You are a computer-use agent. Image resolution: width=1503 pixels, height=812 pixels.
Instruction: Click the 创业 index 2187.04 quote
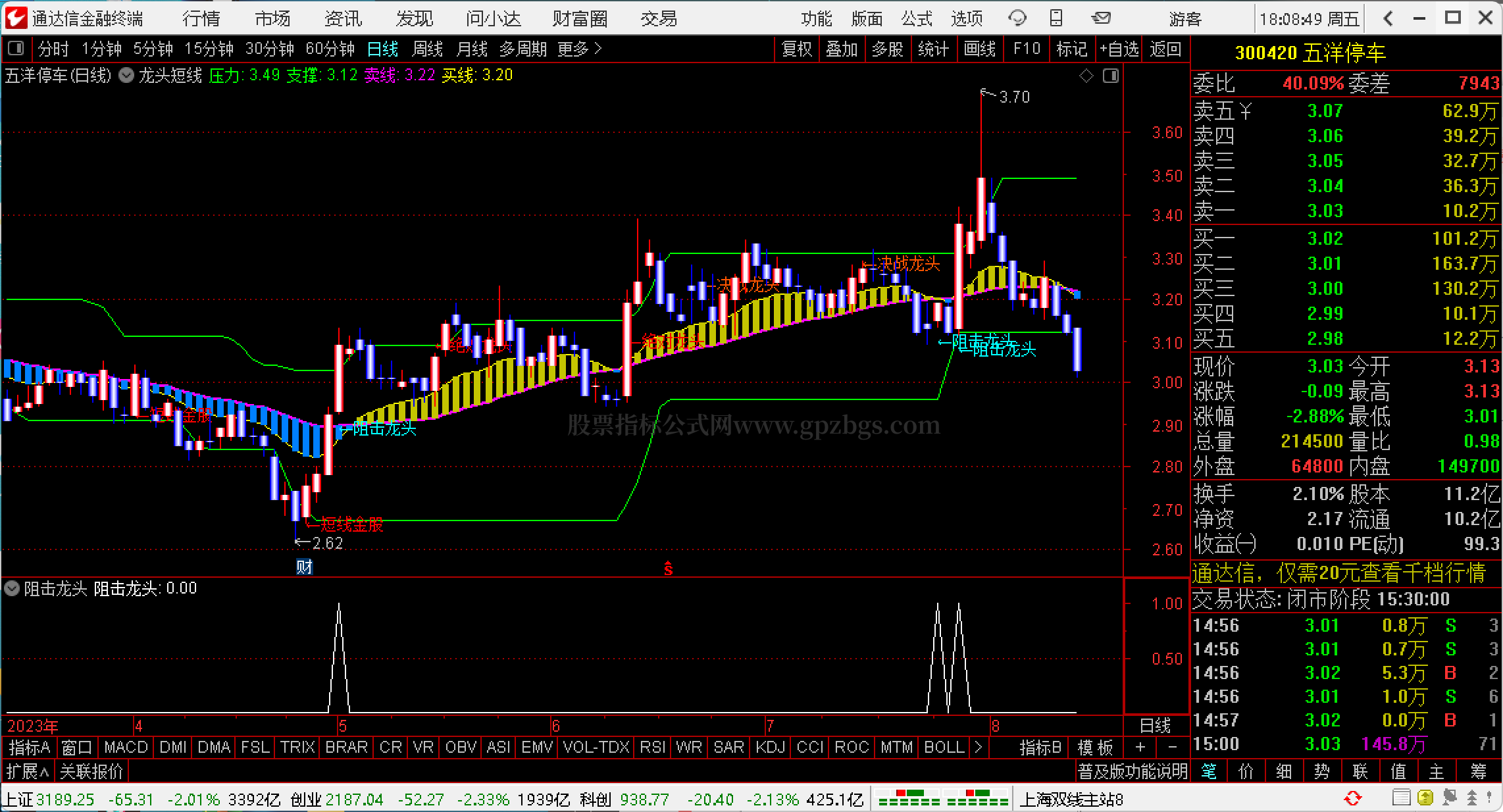pos(337,799)
